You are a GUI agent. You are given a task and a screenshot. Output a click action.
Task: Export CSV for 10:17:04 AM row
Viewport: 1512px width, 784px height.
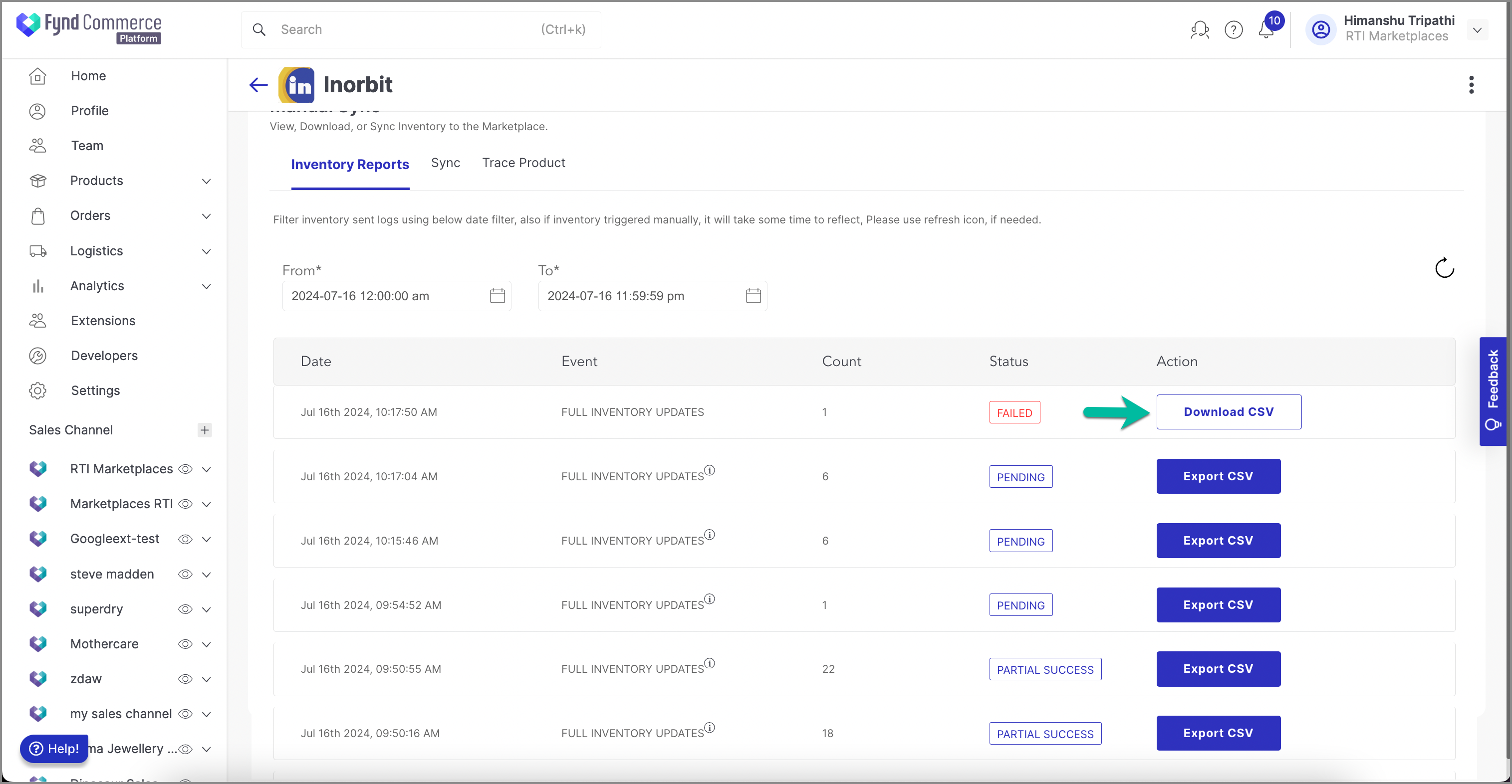(1218, 476)
